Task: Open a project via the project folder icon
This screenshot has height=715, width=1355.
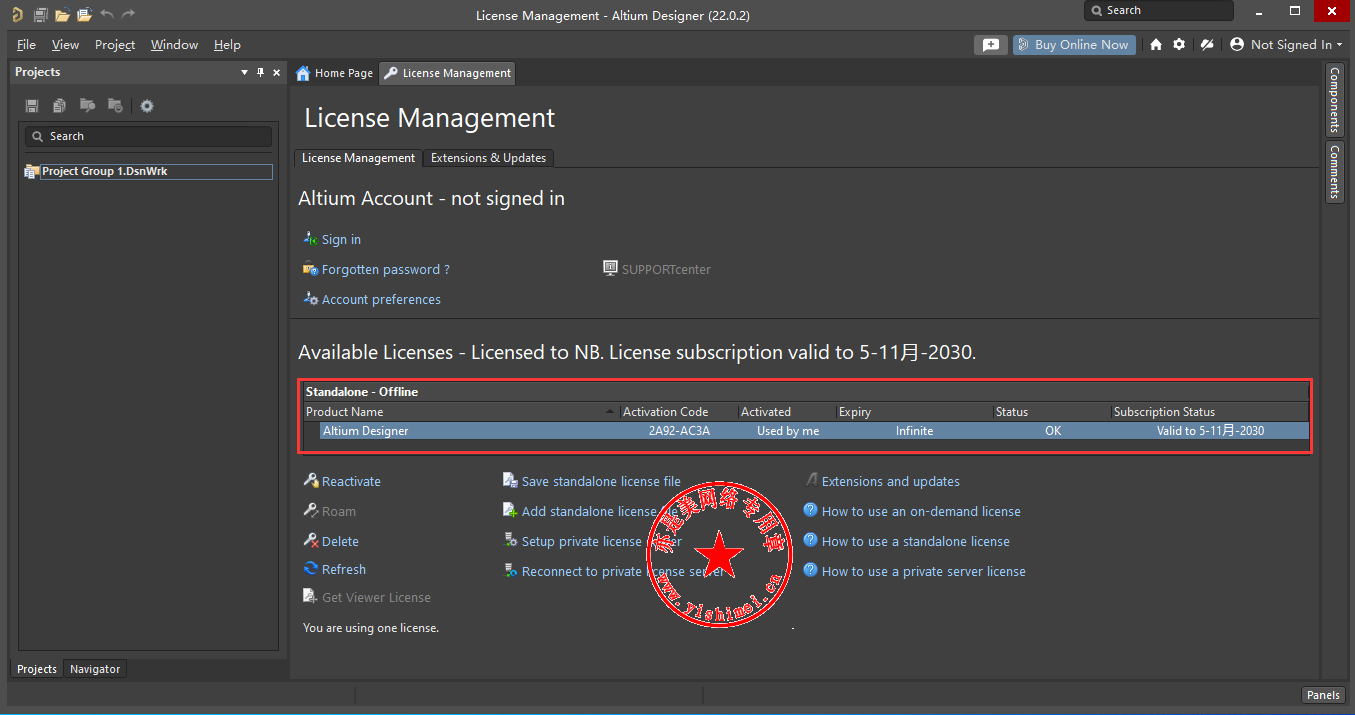Action: point(84,15)
